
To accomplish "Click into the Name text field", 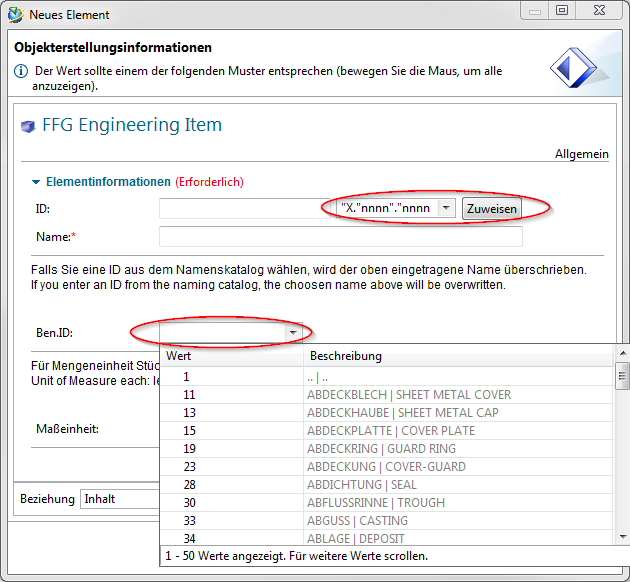I will point(340,237).
